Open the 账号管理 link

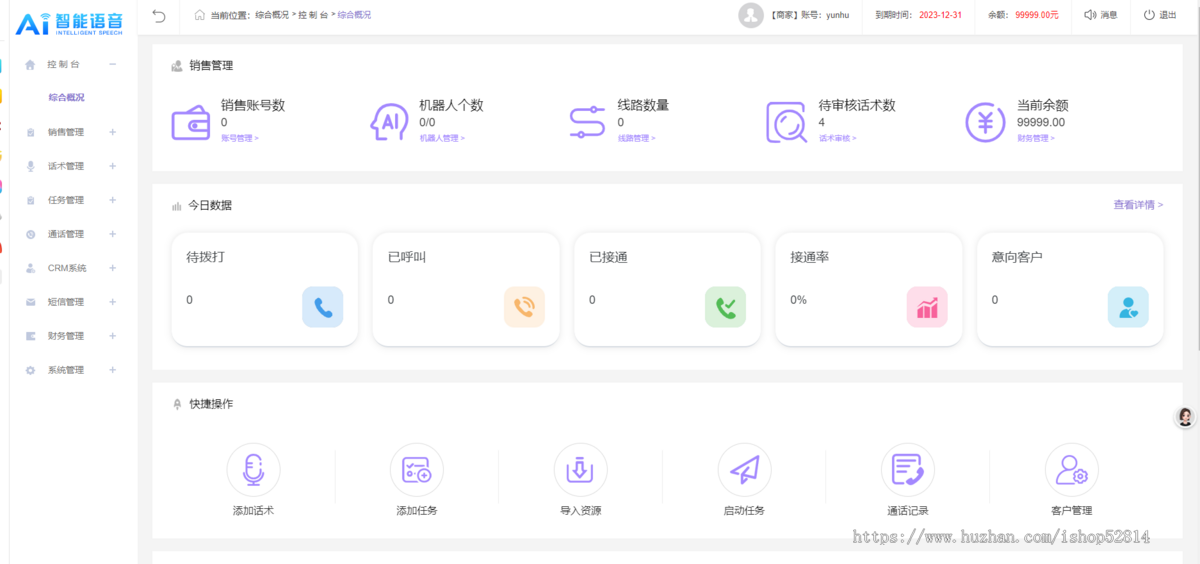pos(239,138)
